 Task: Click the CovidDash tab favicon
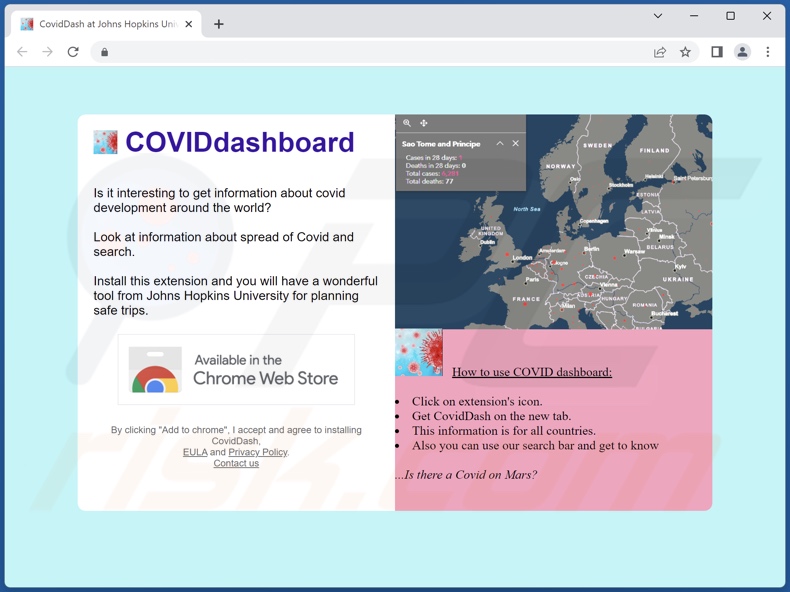pyautogui.click(x=27, y=24)
